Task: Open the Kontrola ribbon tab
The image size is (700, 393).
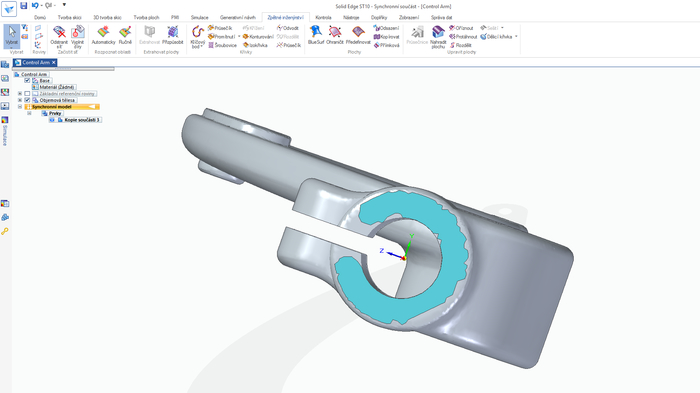Action: pyautogui.click(x=323, y=17)
